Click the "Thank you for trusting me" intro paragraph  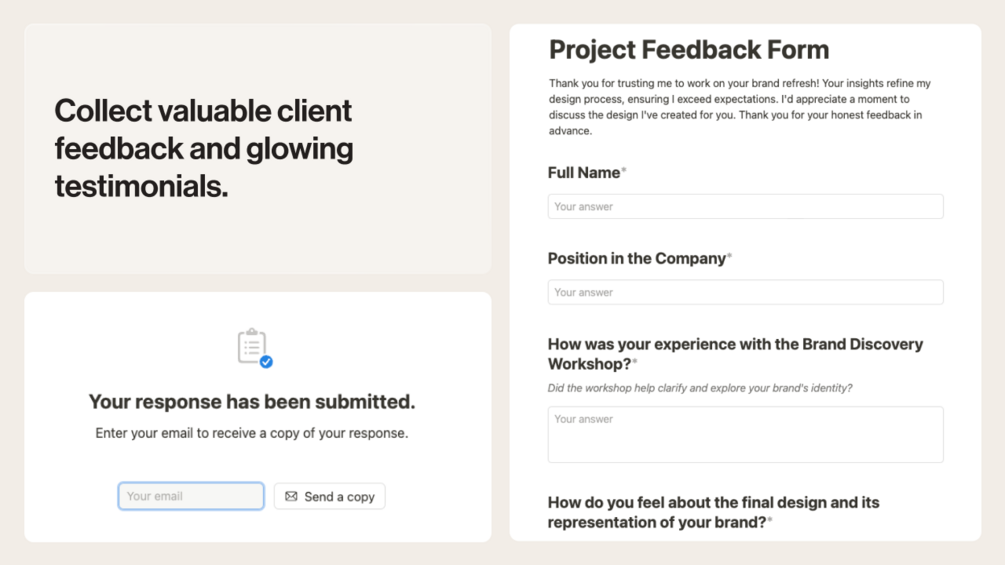pos(740,107)
